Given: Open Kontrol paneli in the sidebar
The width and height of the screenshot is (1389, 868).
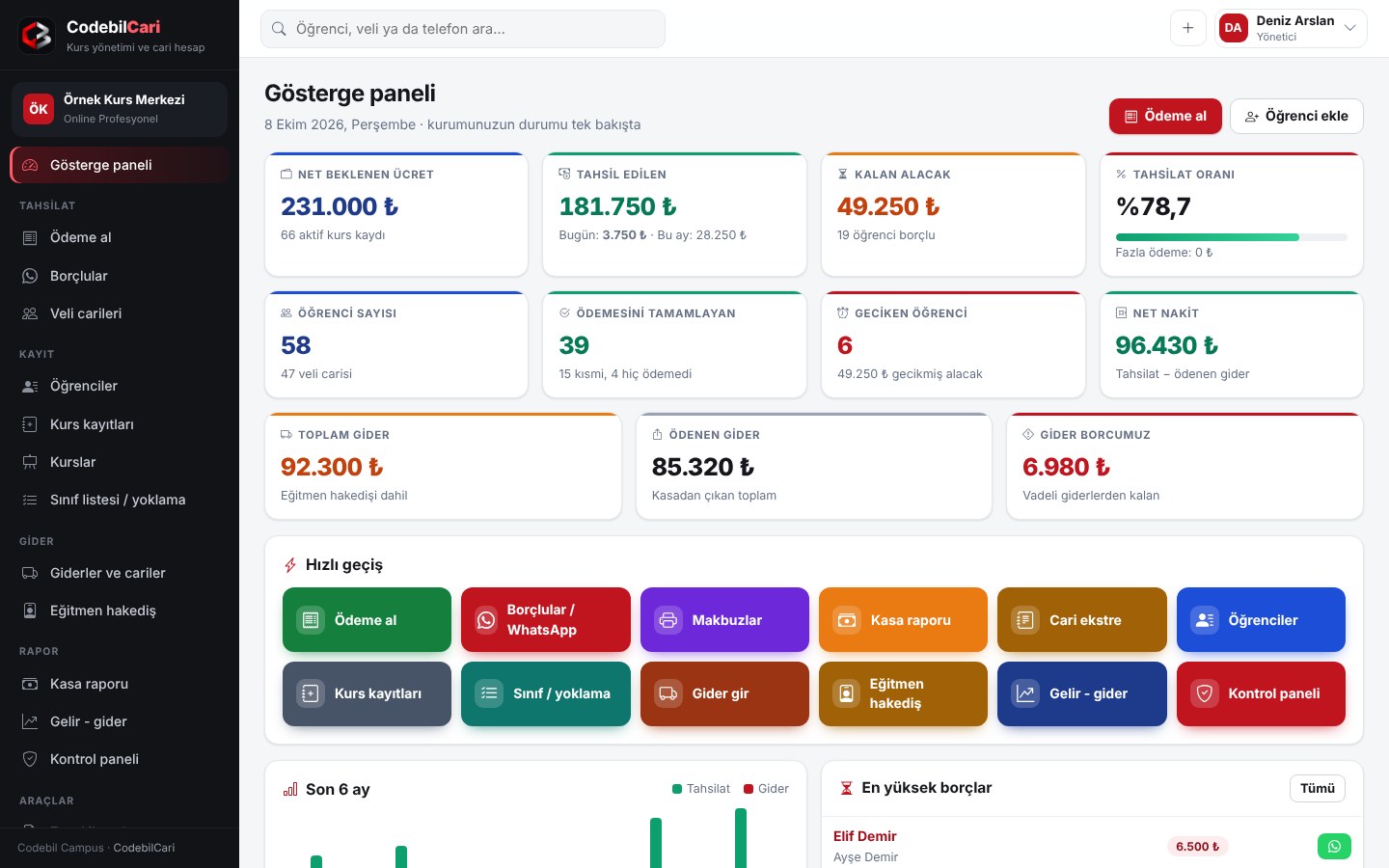Looking at the screenshot, I should tap(120, 759).
